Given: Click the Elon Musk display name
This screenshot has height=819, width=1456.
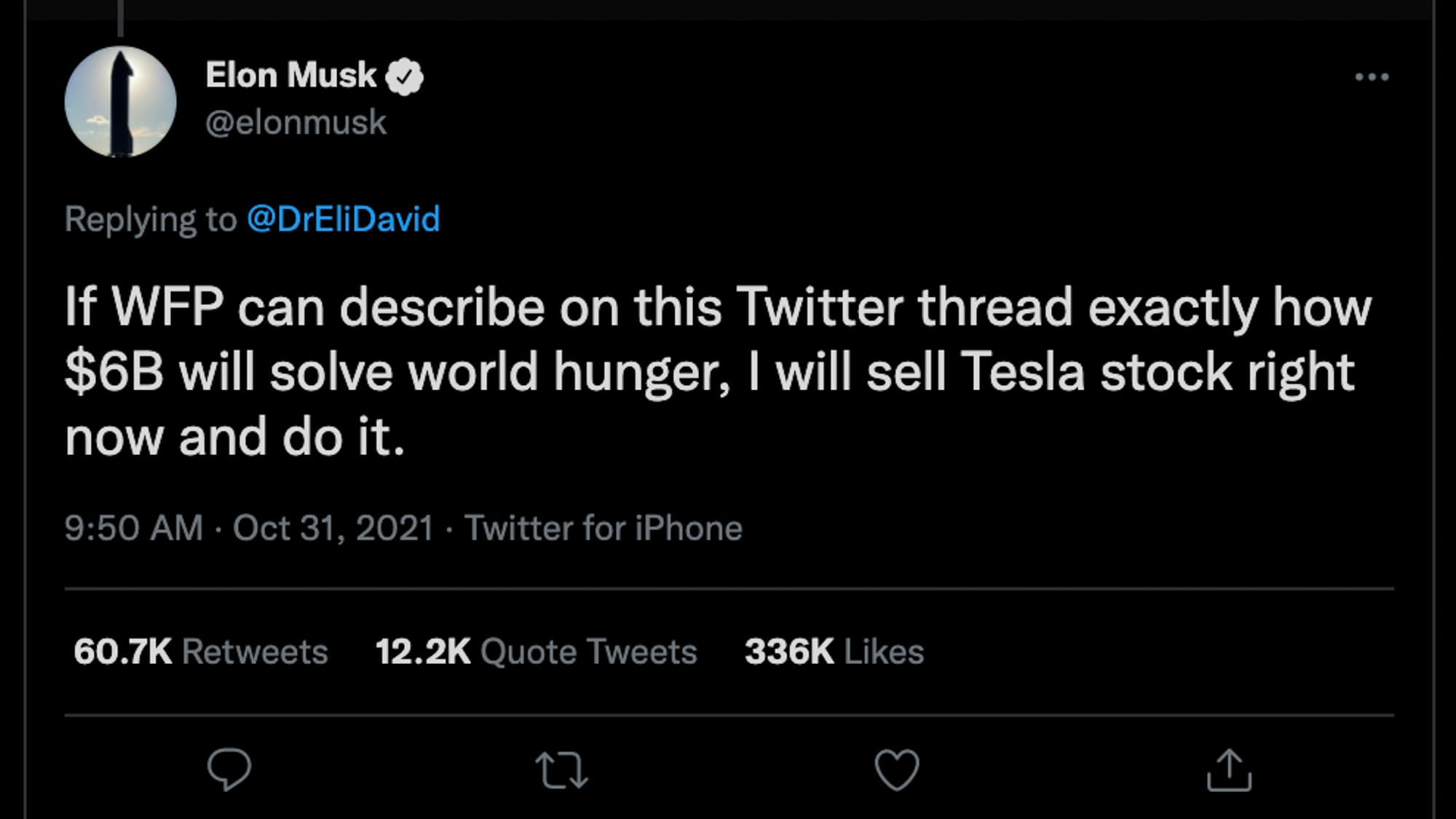Looking at the screenshot, I should click(290, 76).
